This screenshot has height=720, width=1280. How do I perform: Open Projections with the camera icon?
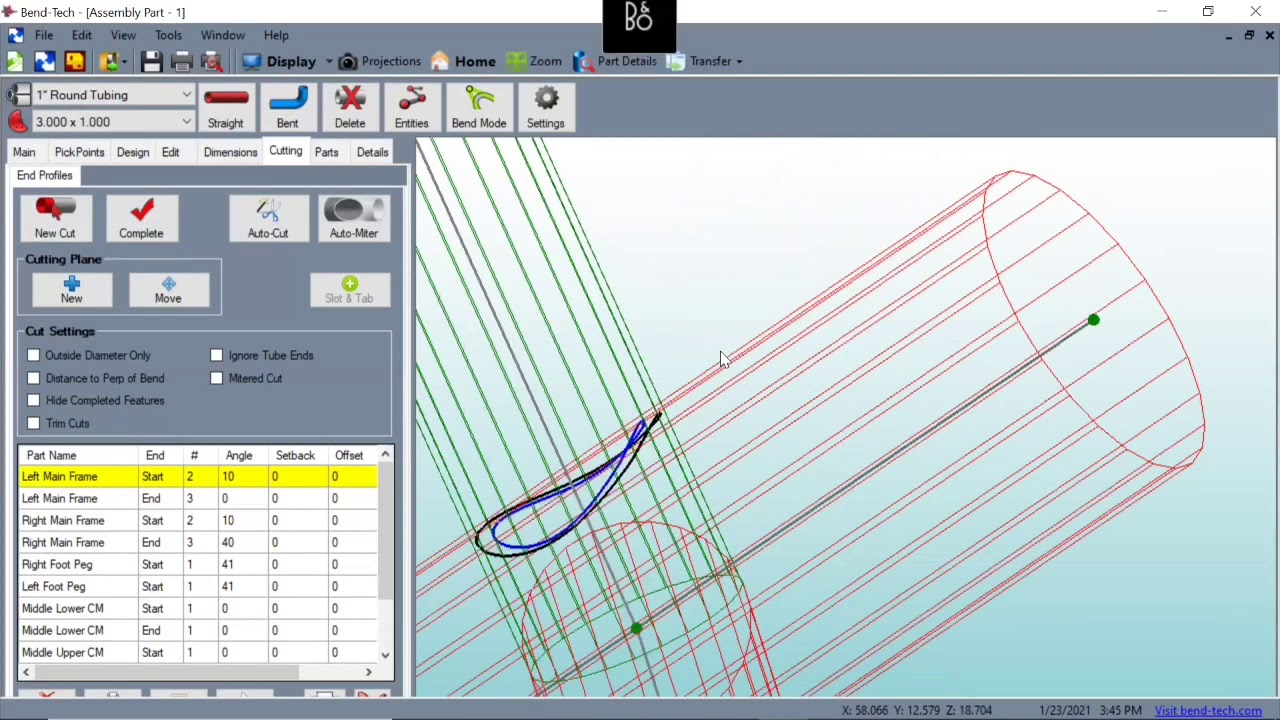379,61
